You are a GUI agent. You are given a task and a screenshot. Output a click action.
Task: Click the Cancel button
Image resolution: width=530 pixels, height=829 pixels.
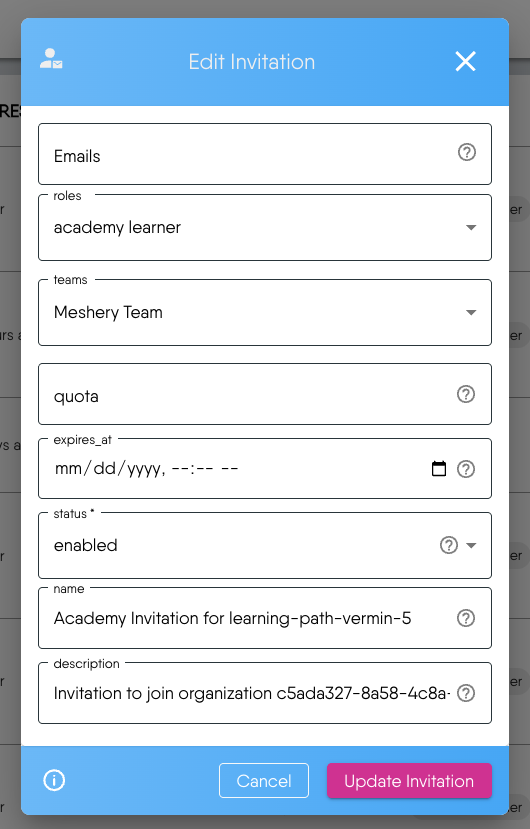pos(264,780)
